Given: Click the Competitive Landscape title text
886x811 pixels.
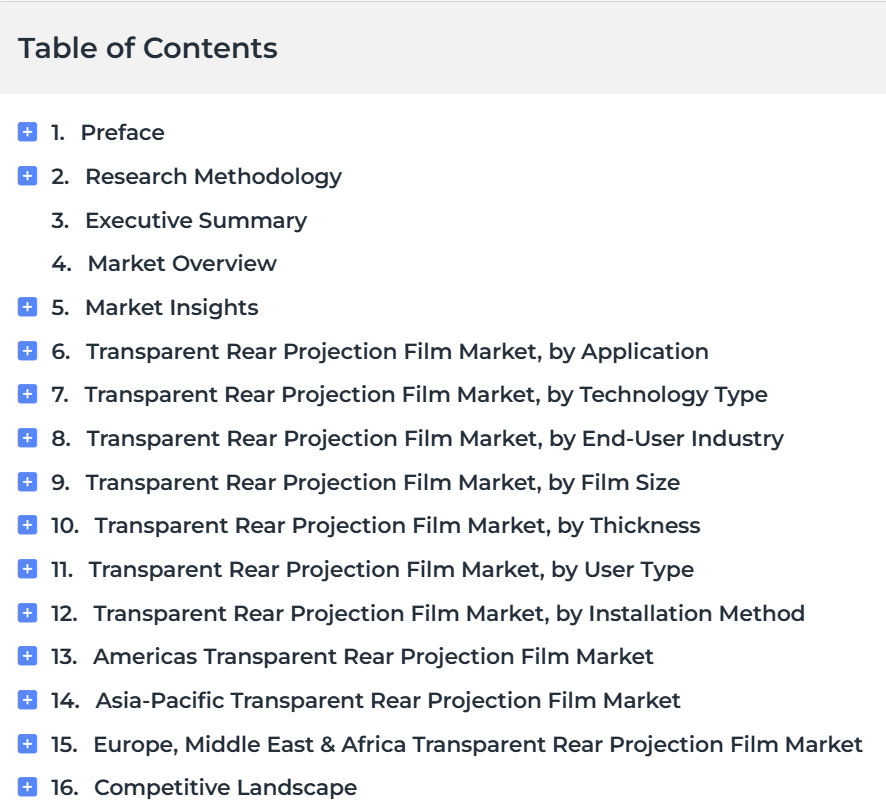Looking at the screenshot, I should (x=225, y=787).
